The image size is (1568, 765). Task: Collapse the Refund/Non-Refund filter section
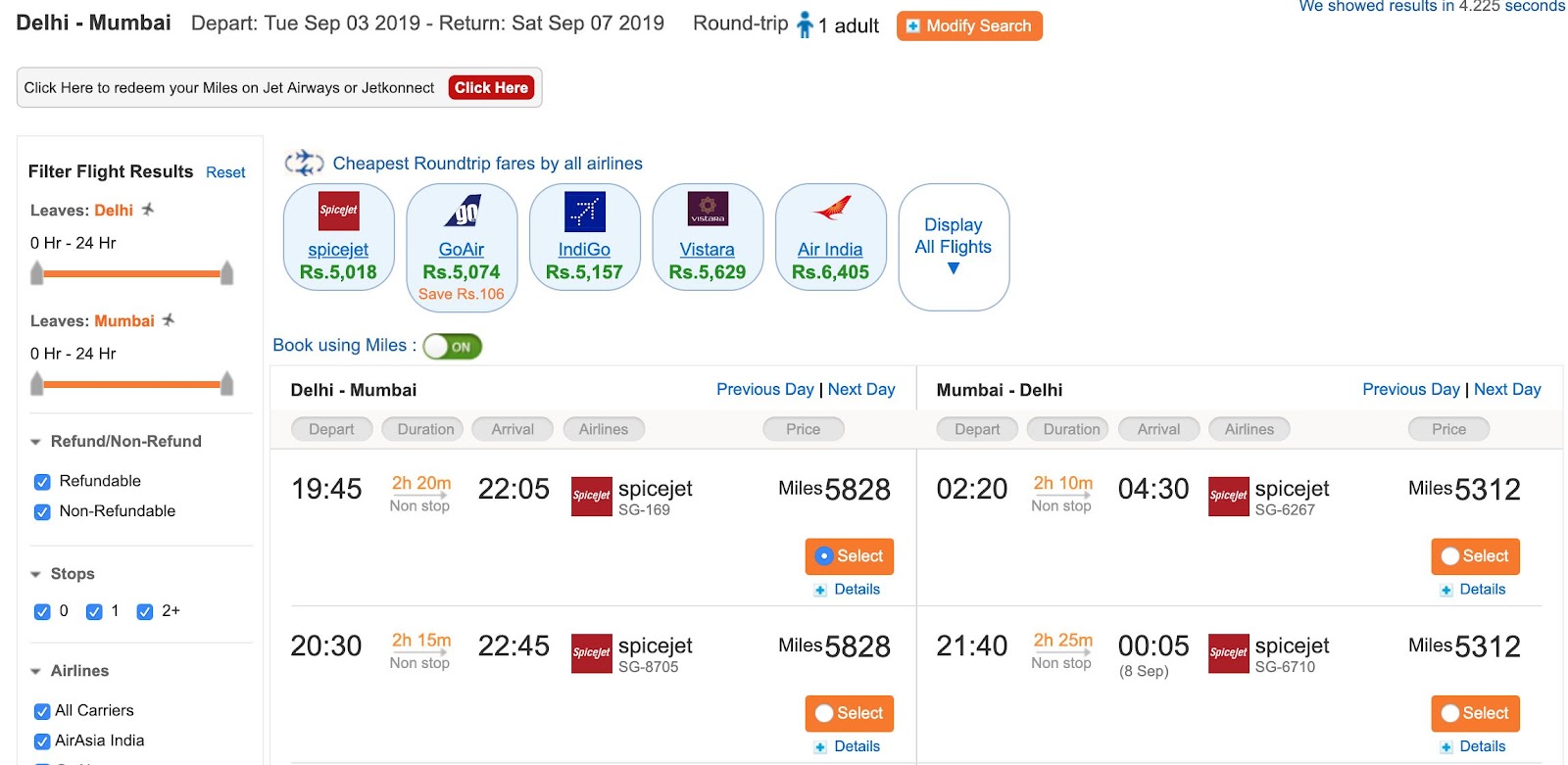36,442
